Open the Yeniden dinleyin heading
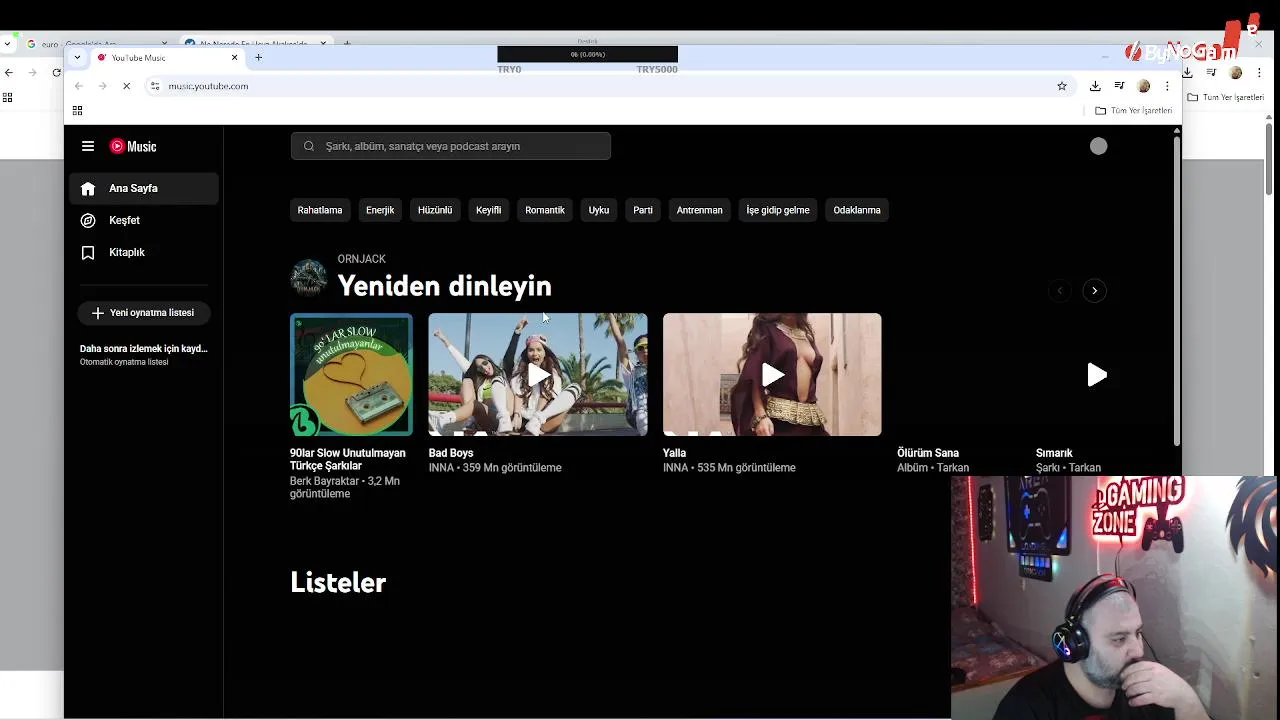The width and height of the screenshot is (1280, 720). click(444, 286)
